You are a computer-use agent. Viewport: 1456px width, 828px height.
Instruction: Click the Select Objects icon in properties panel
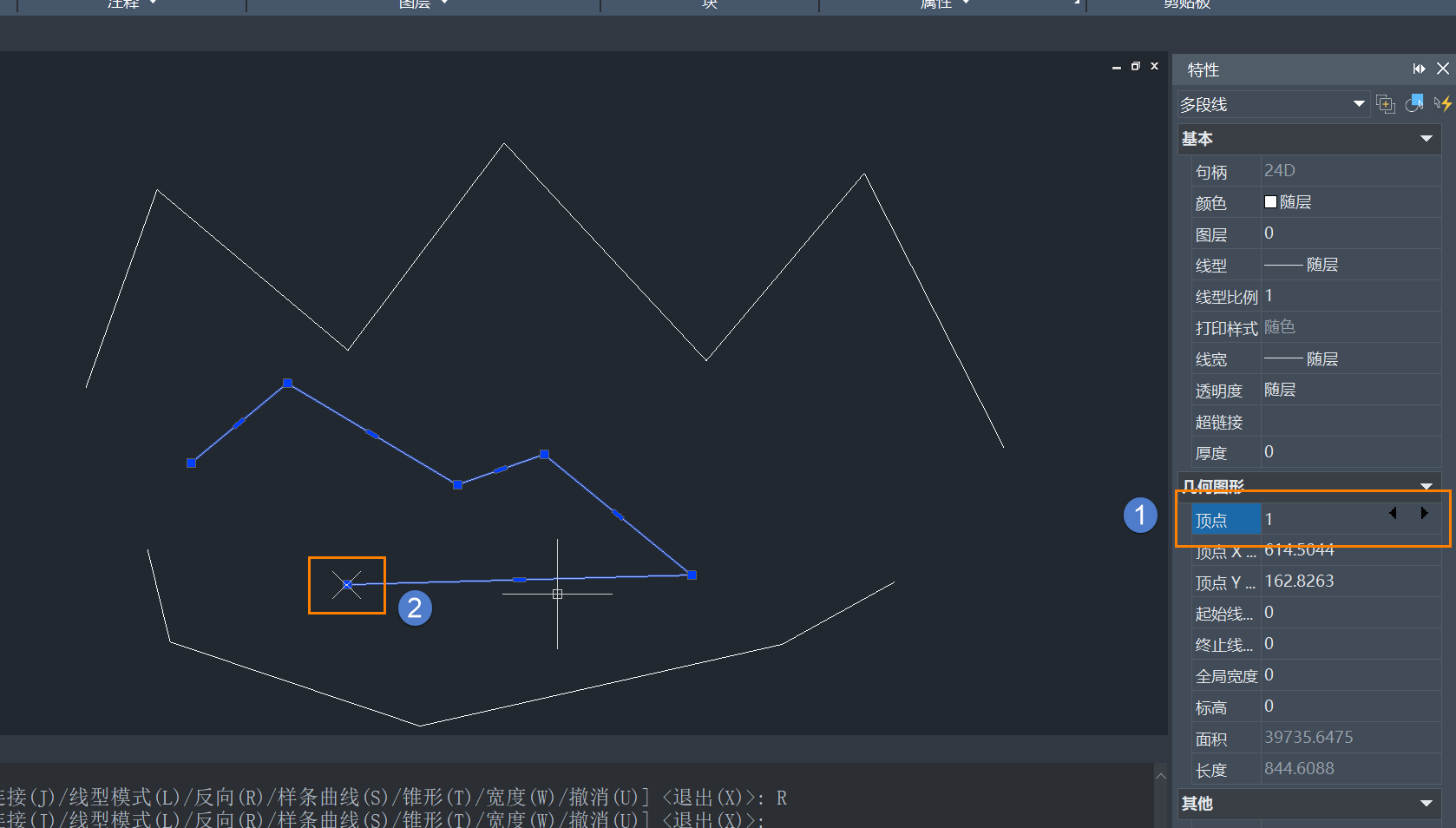point(1414,103)
